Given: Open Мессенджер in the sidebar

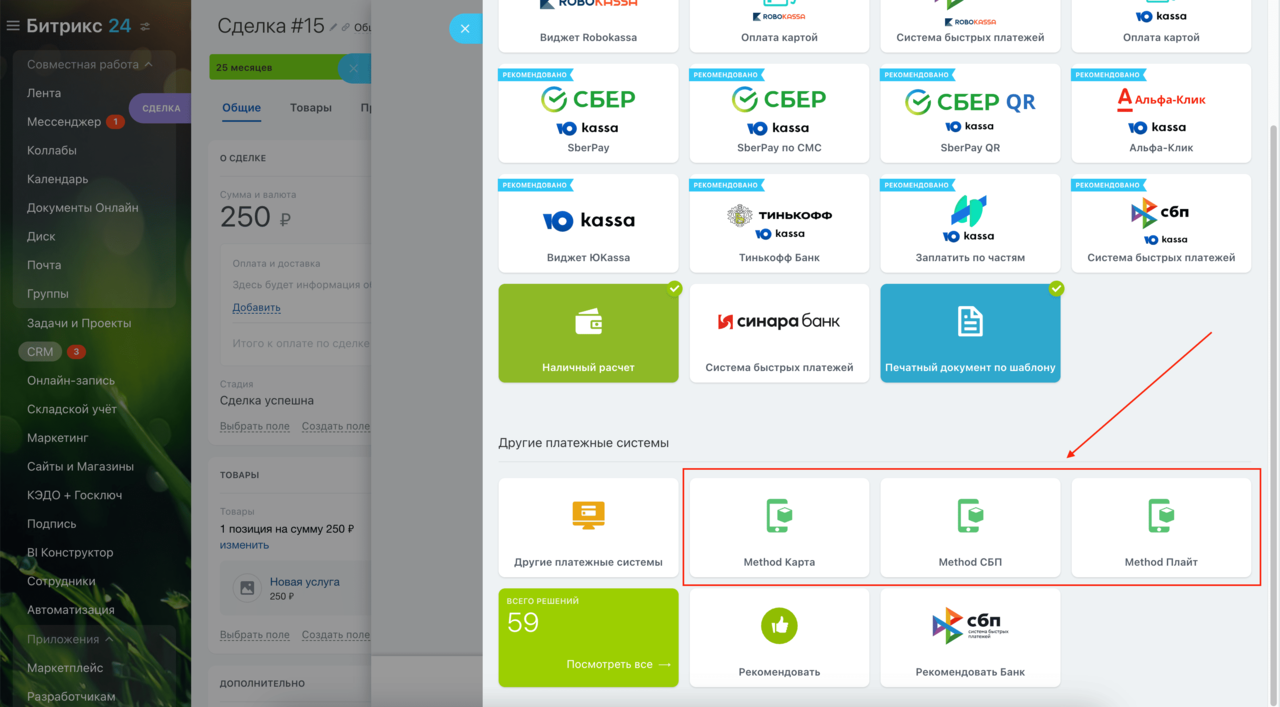Looking at the screenshot, I should 64,122.
